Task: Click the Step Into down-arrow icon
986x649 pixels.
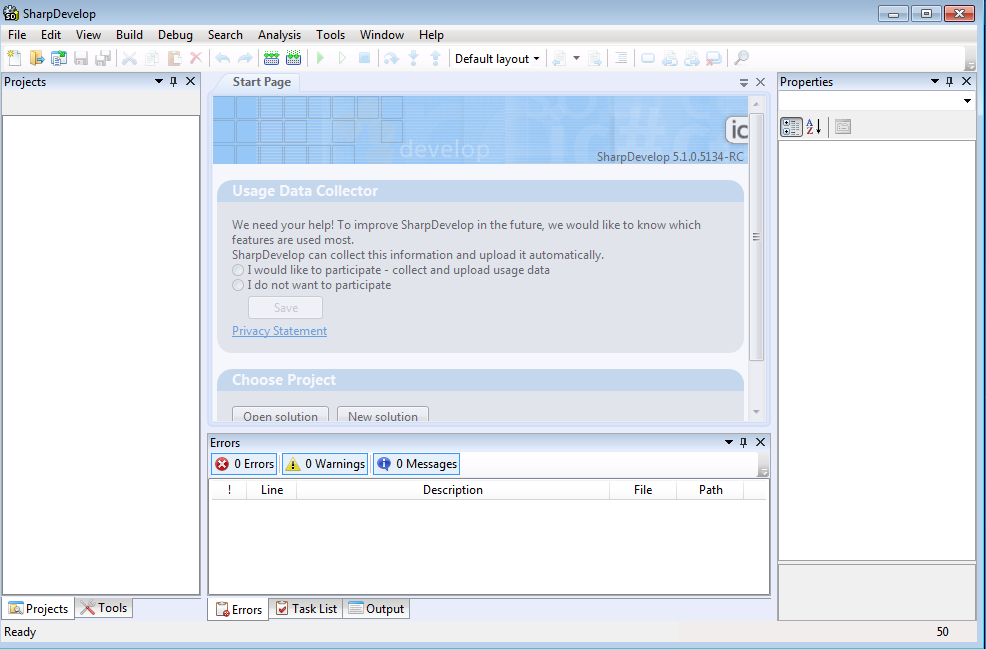Action: (x=413, y=58)
